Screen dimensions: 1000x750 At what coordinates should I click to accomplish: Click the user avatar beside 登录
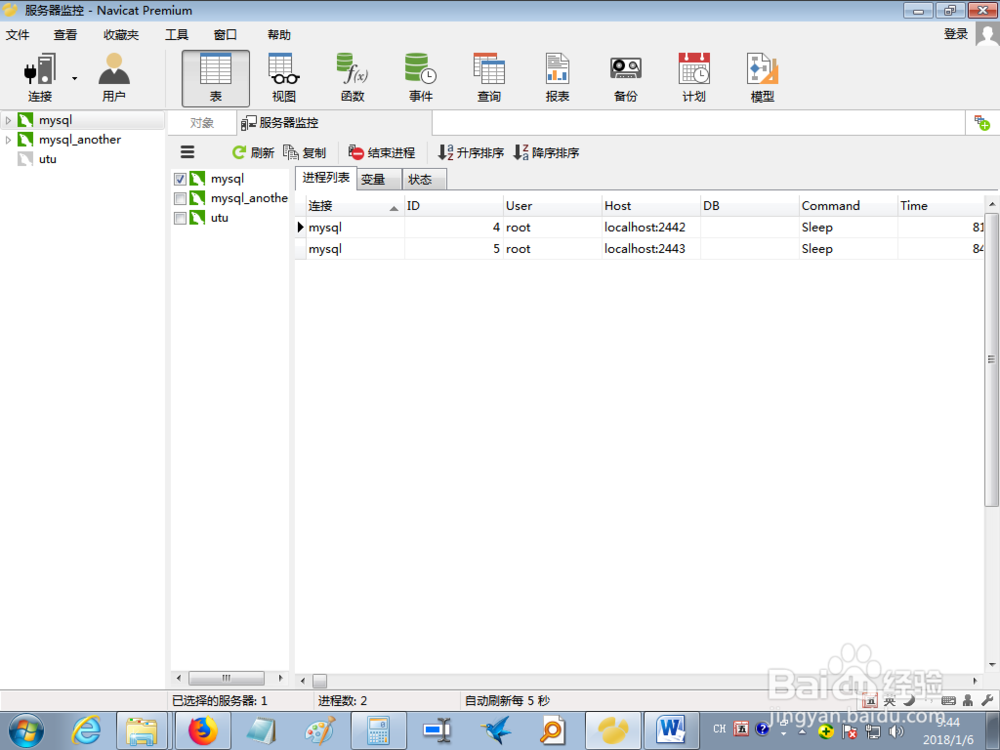point(987,34)
